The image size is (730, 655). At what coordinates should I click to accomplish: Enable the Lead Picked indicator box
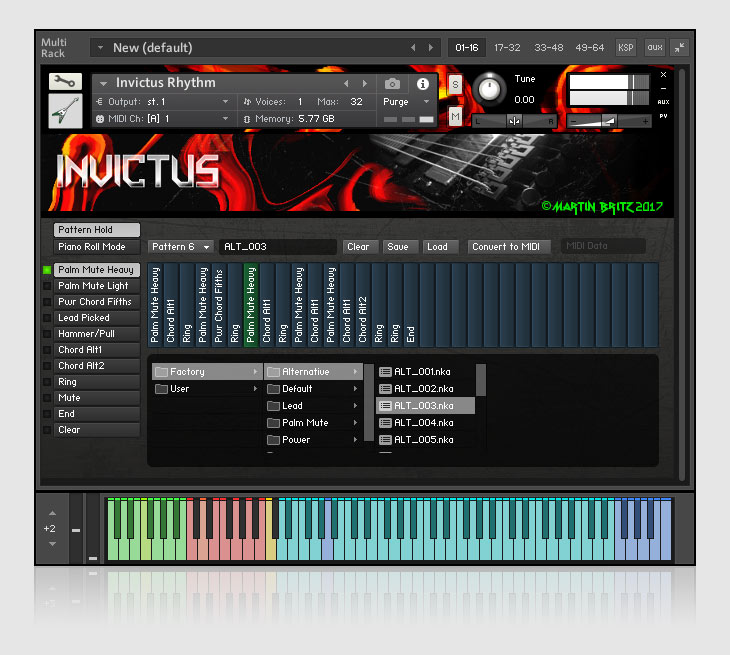point(47,317)
